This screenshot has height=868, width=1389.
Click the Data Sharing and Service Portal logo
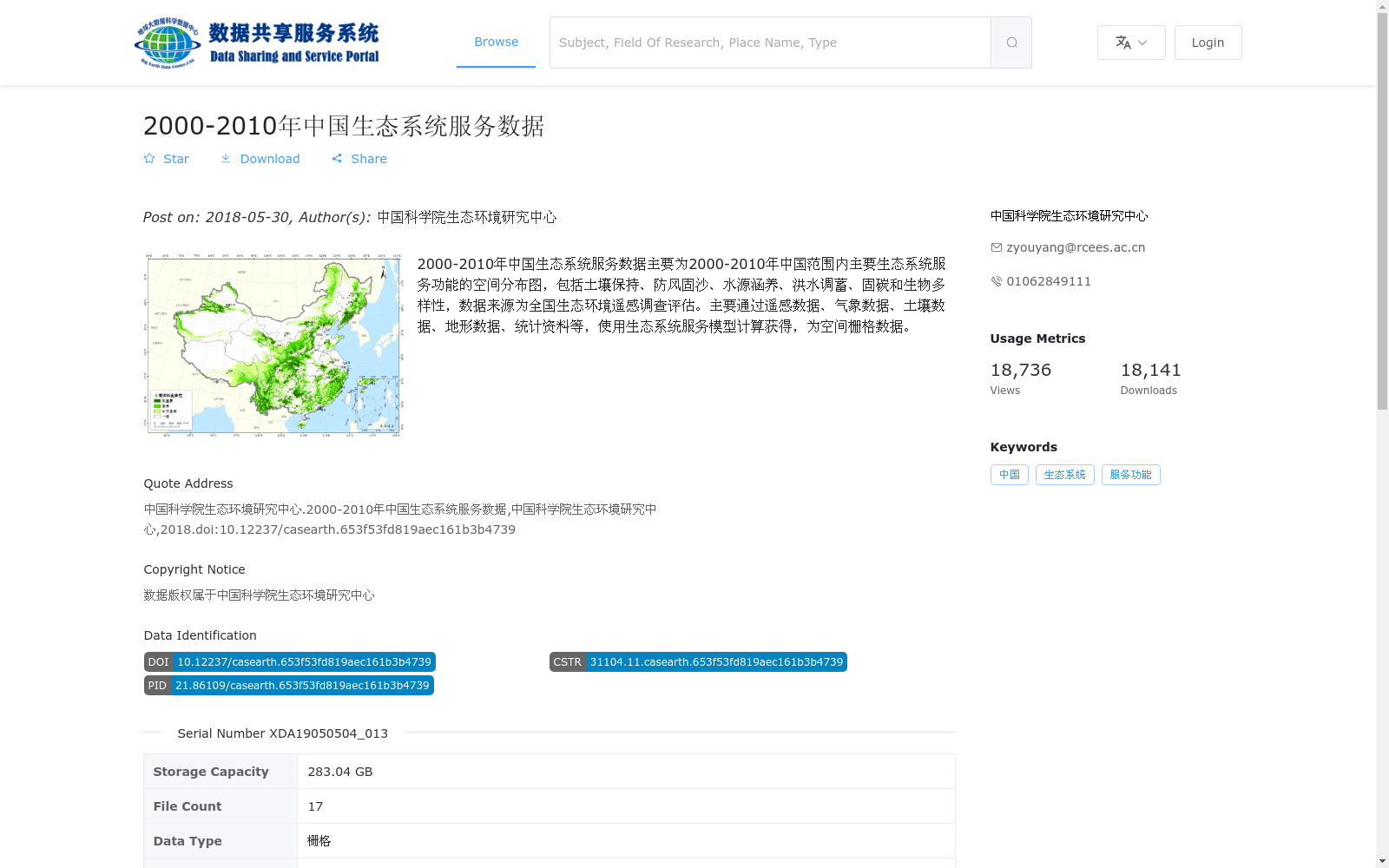[257, 43]
